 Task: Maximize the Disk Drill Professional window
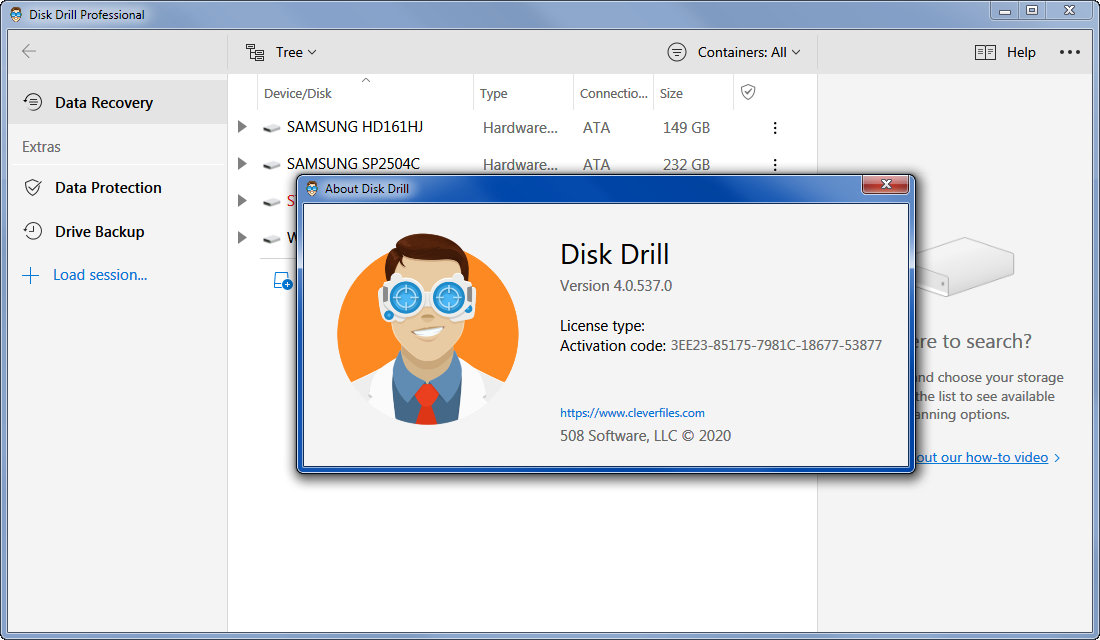(1032, 11)
